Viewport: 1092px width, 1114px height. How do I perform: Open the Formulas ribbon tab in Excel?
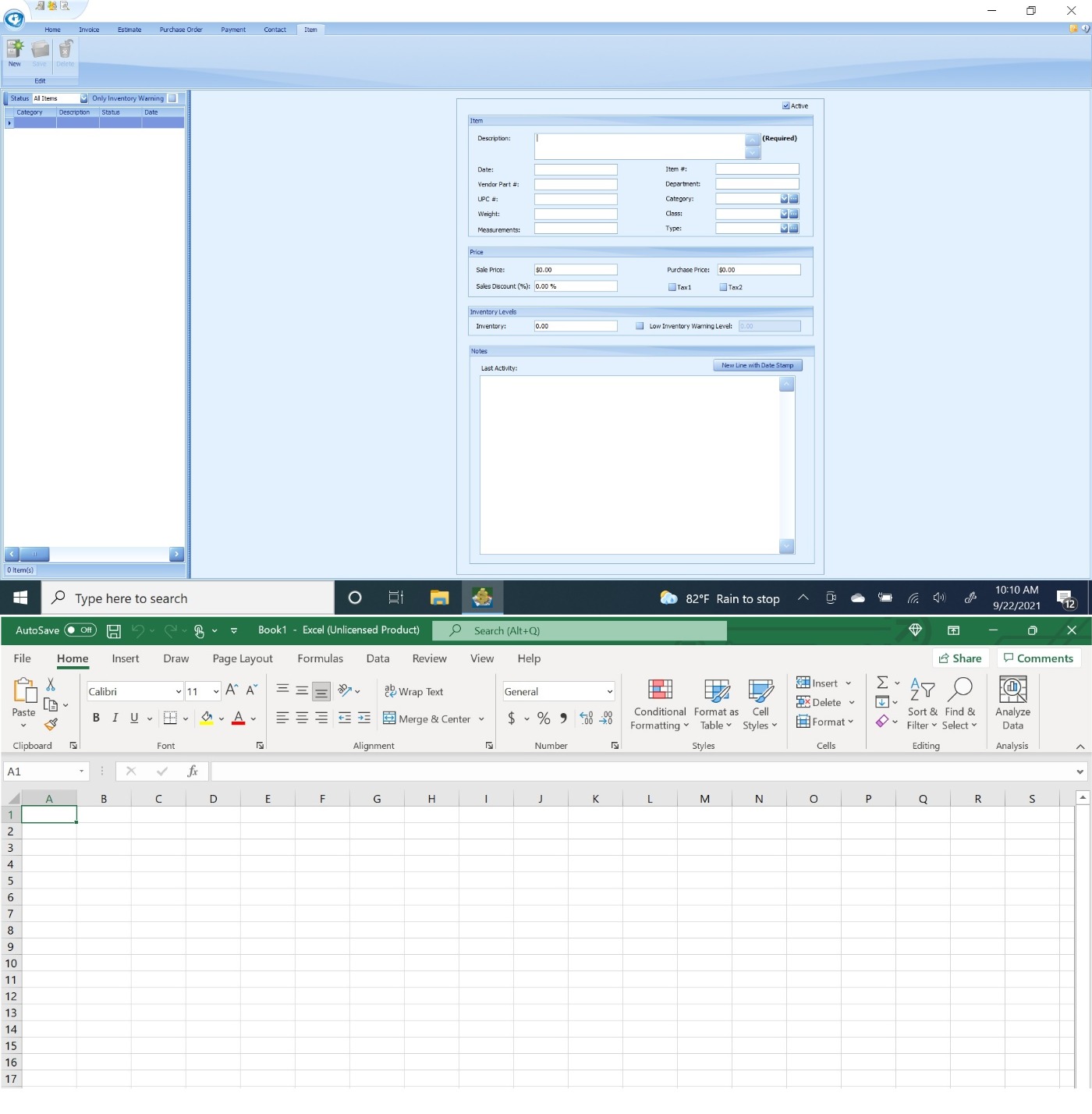coord(320,658)
